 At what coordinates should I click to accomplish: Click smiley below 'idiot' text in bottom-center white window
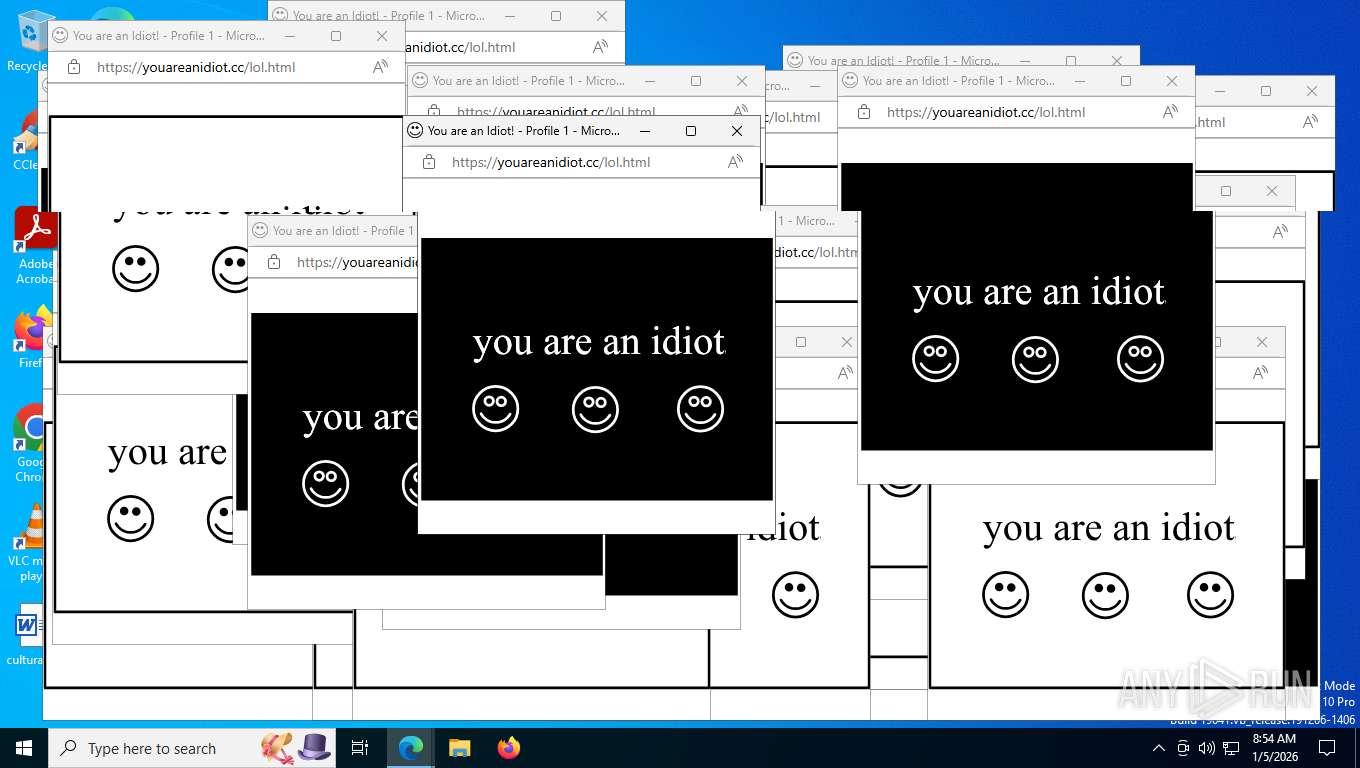tap(796, 595)
